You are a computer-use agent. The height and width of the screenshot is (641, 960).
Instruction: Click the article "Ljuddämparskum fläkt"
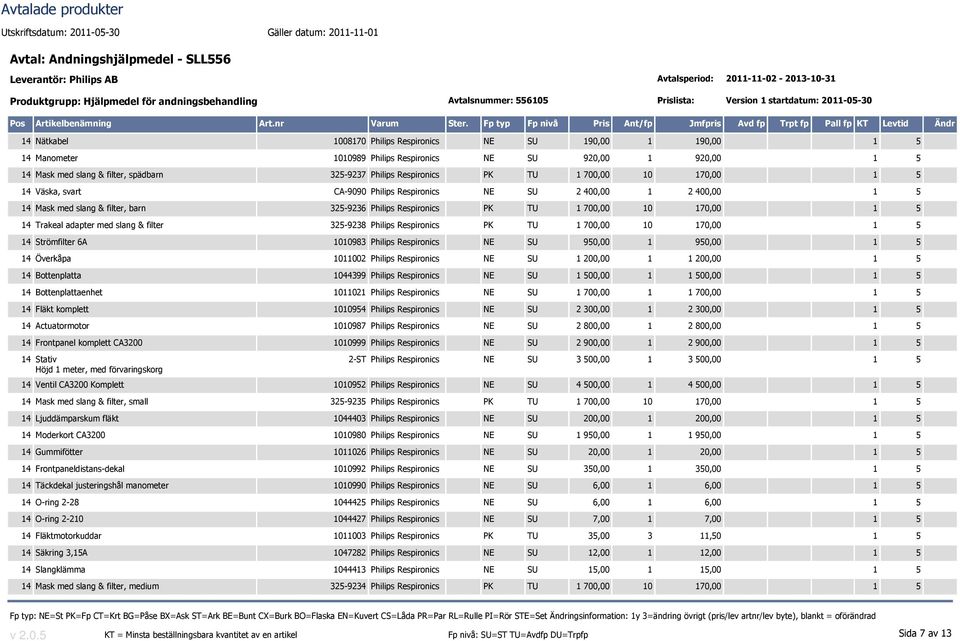[77, 419]
